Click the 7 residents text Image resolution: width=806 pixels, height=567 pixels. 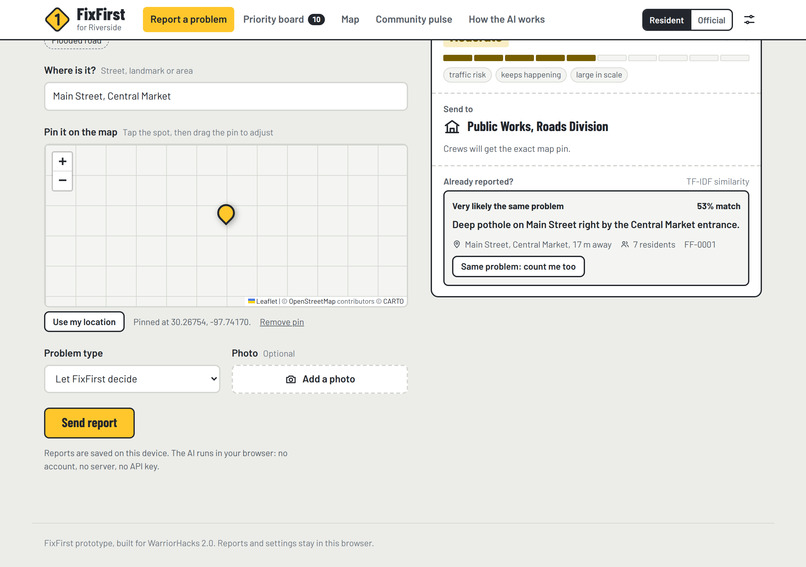point(654,245)
